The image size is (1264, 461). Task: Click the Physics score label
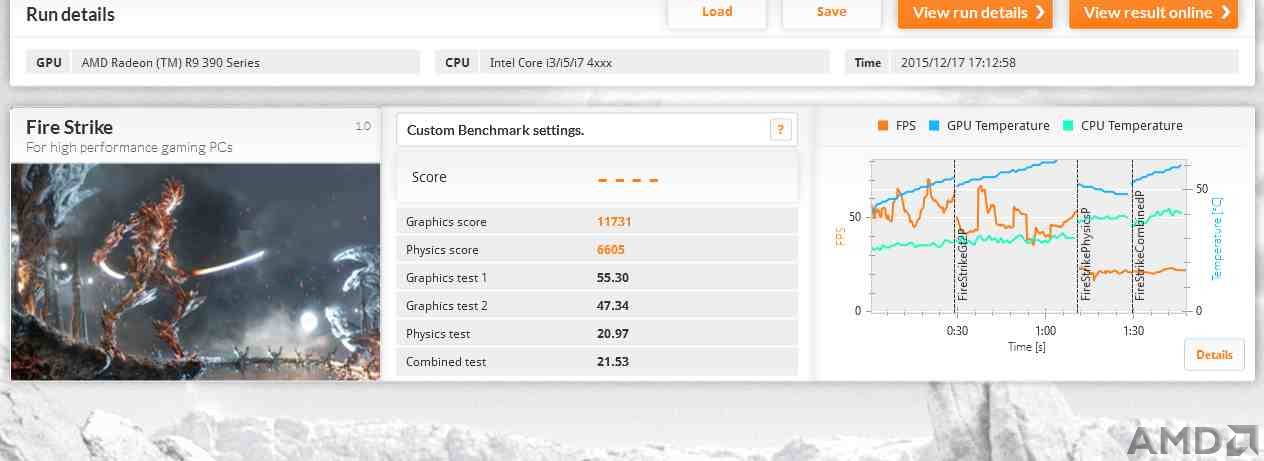point(442,250)
